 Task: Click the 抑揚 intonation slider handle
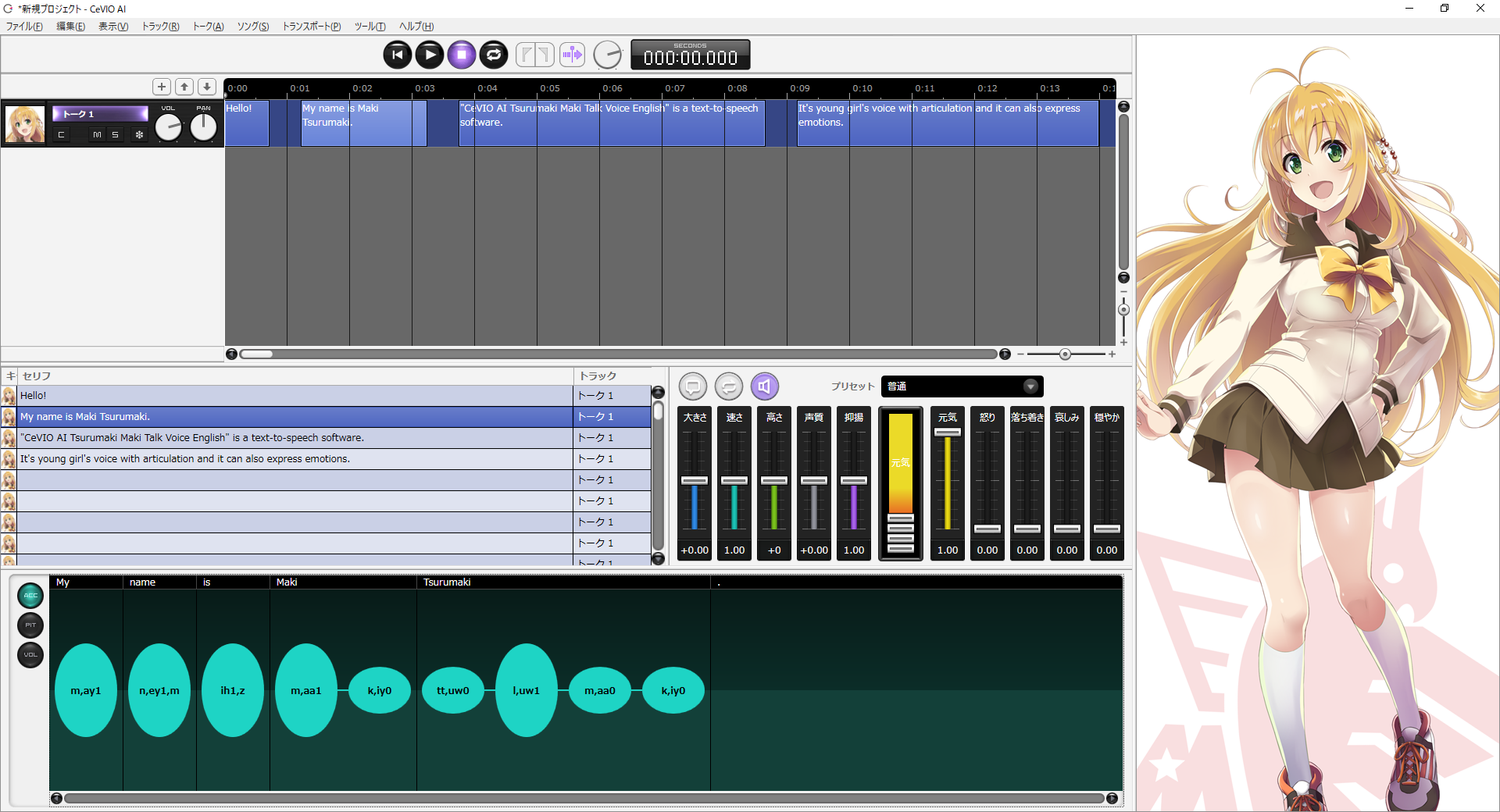click(x=854, y=480)
